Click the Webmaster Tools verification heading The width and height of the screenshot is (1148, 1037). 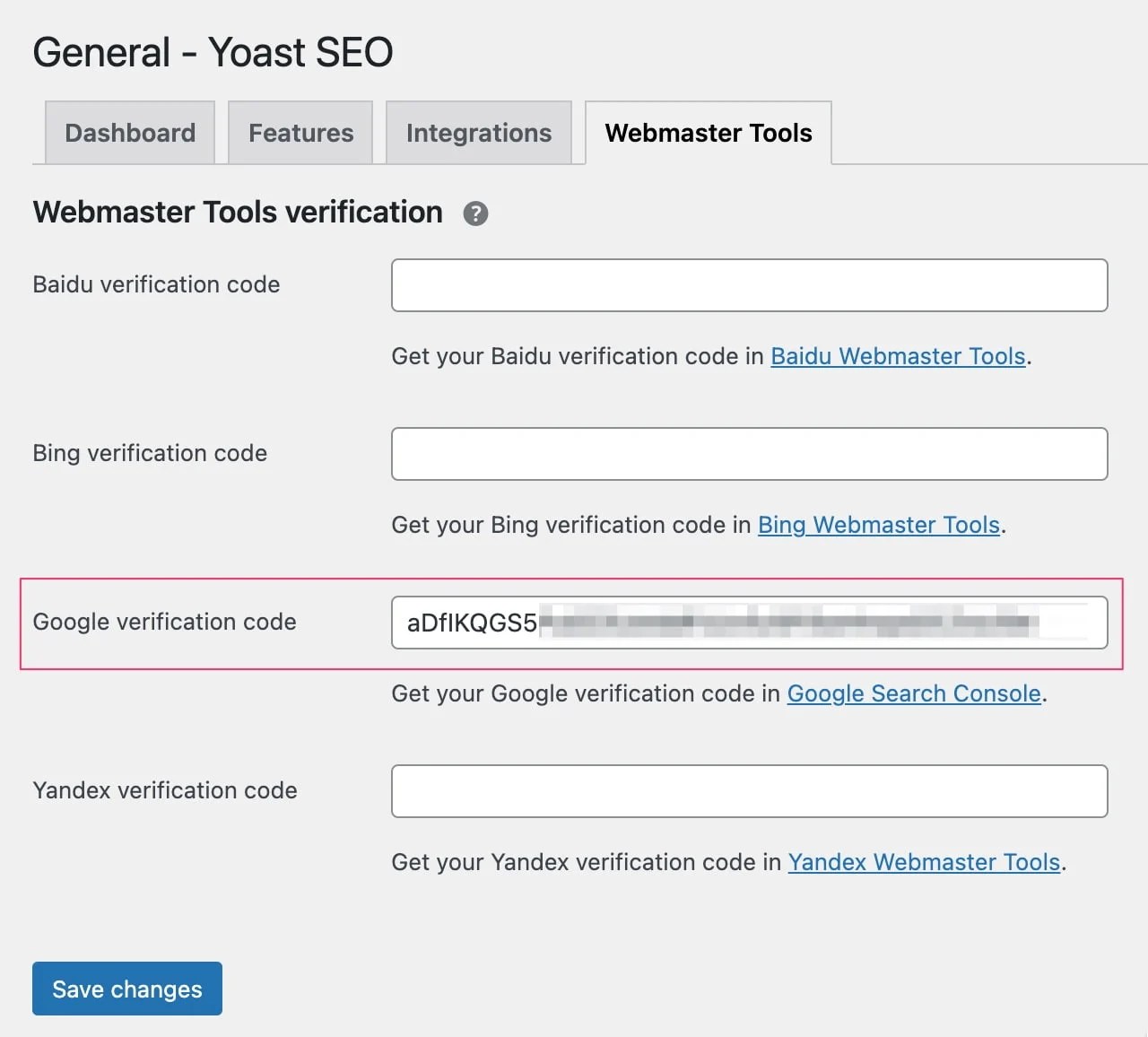click(x=238, y=213)
